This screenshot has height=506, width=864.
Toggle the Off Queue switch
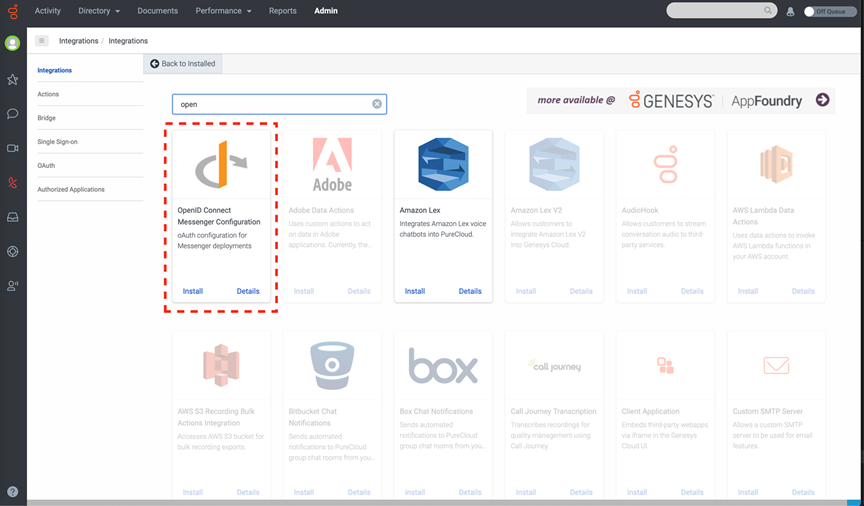point(829,12)
